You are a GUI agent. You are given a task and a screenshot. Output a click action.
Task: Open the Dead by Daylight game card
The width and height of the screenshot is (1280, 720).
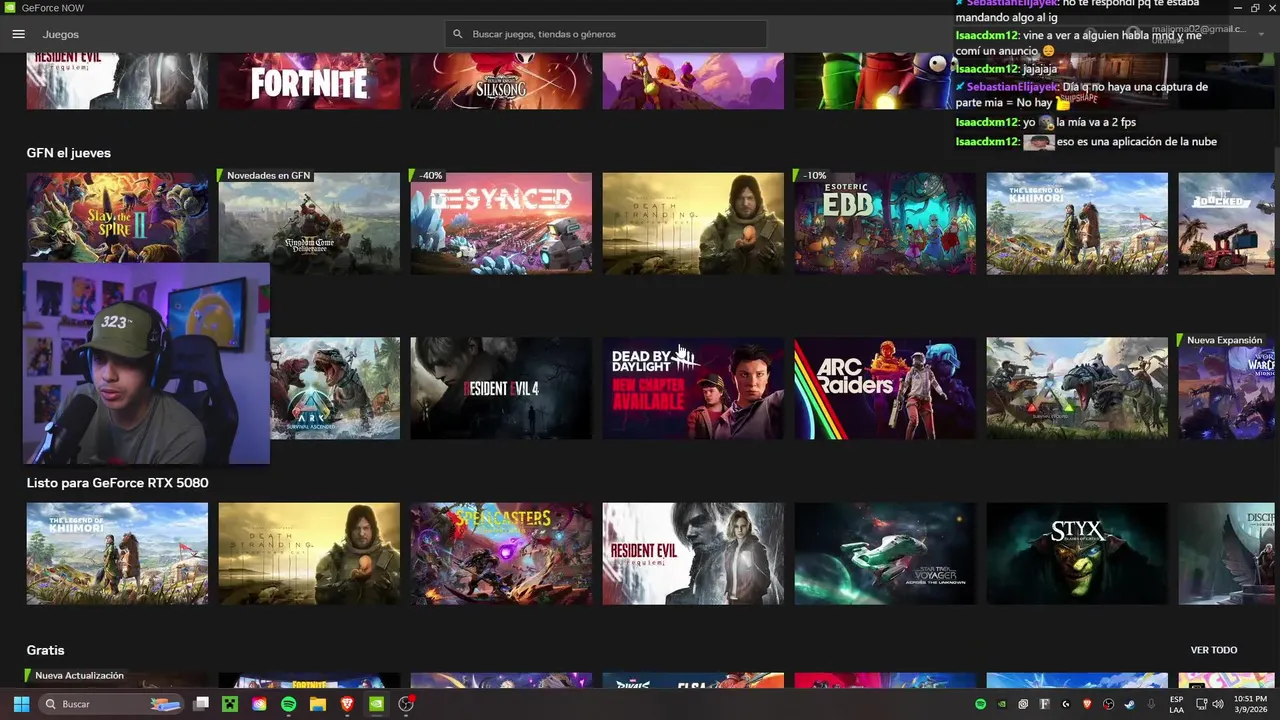(693, 388)
